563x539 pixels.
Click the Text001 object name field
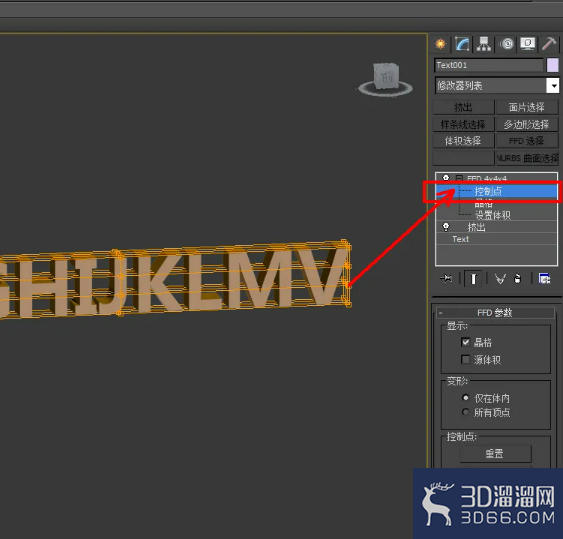(x=489, y=65)
